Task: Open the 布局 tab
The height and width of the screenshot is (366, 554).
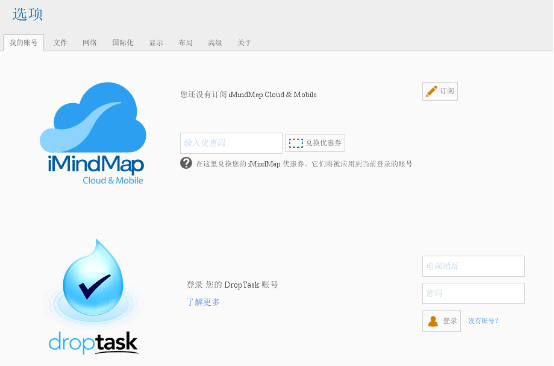Action: tap(185, 43)
